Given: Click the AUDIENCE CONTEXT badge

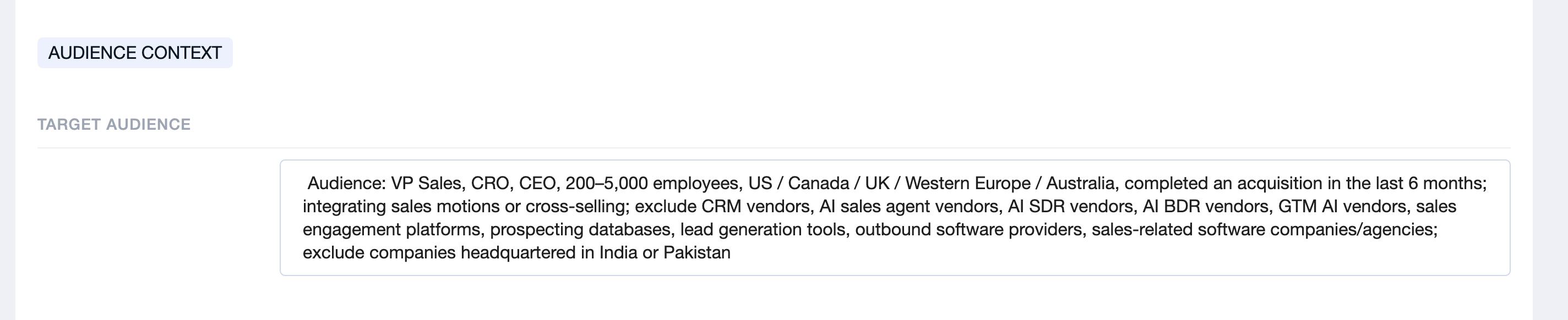Looking at the screenshot, I should tap(134, 53).
